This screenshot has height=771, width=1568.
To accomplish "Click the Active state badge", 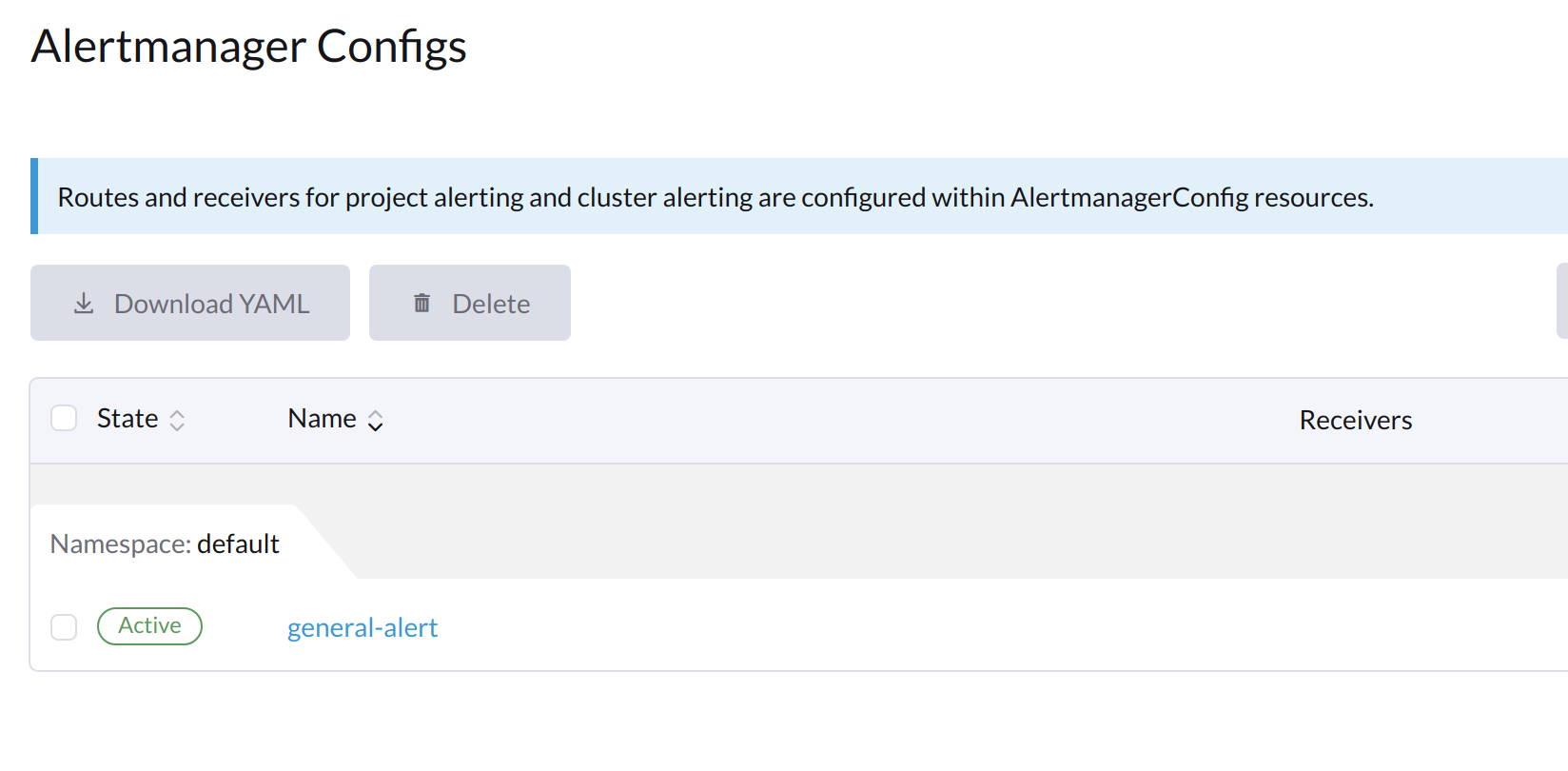I will point(149,625).
